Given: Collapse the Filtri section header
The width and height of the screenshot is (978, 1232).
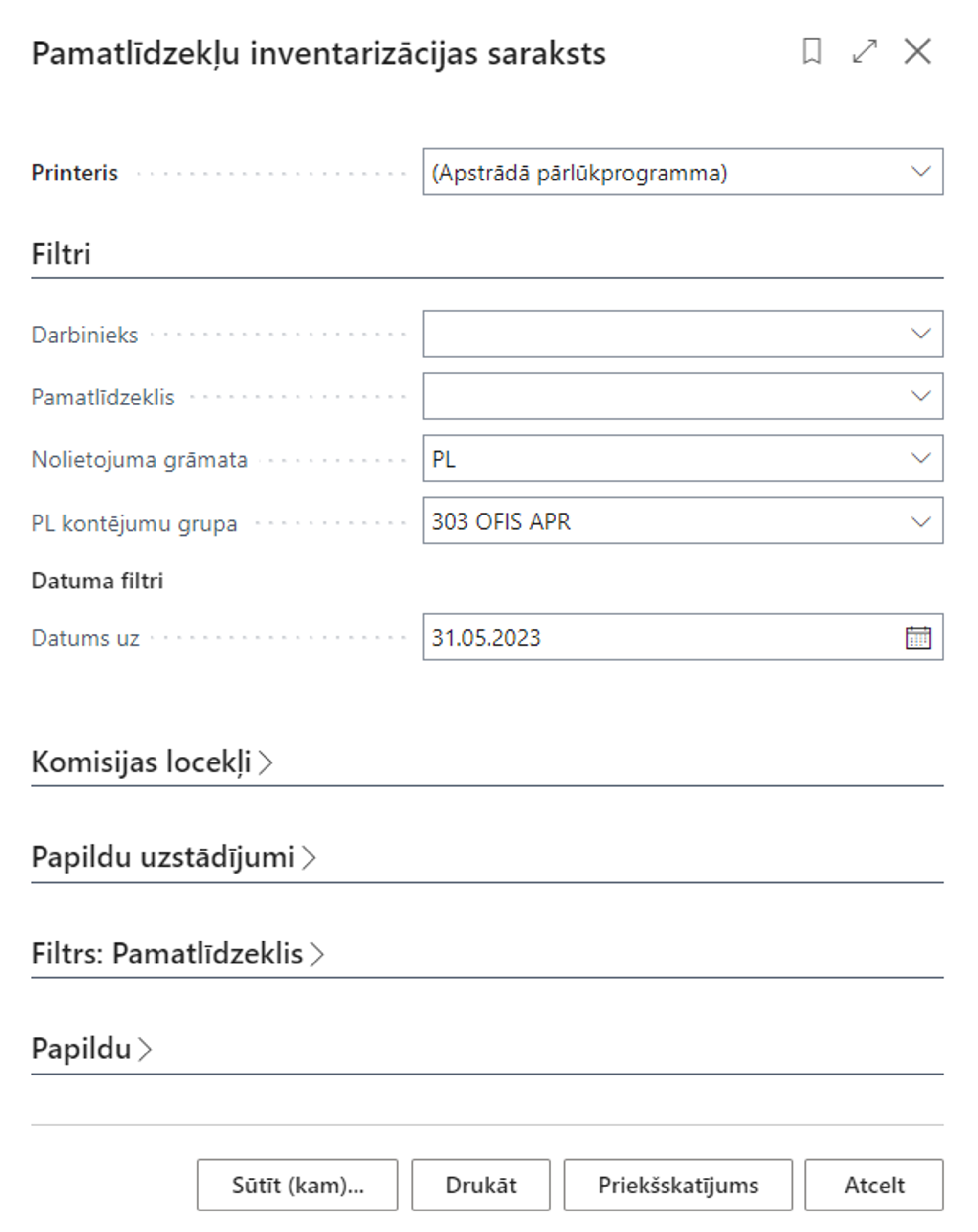Looking at the screenshot, I should click(x=61, y=254).
